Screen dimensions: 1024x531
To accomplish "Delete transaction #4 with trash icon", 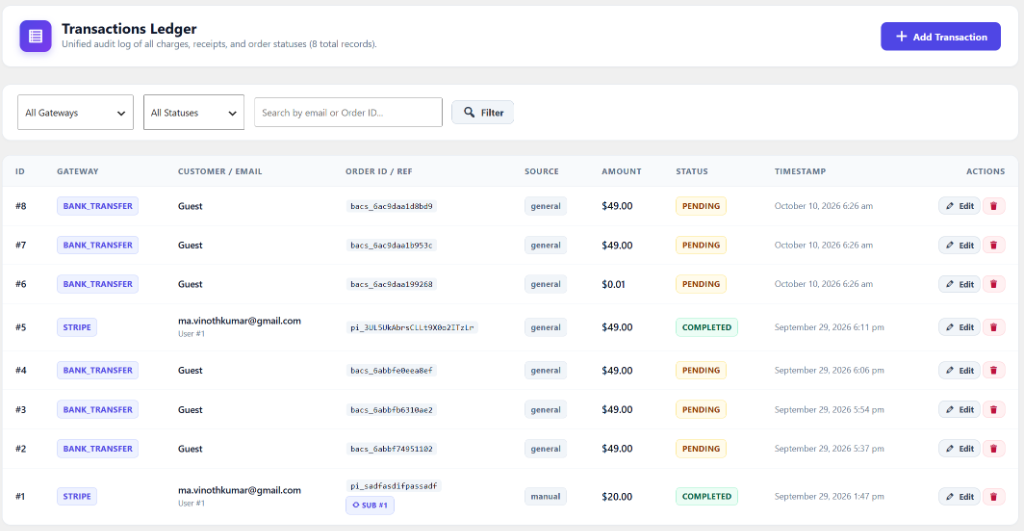I will [993, 370].
